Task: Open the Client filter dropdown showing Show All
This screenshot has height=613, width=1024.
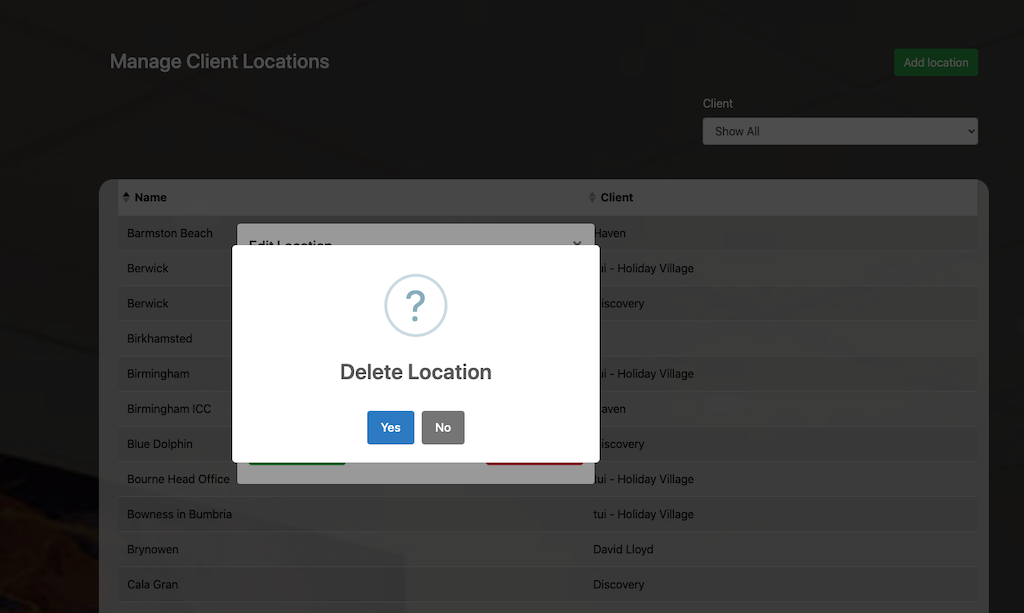Action: 840,131
